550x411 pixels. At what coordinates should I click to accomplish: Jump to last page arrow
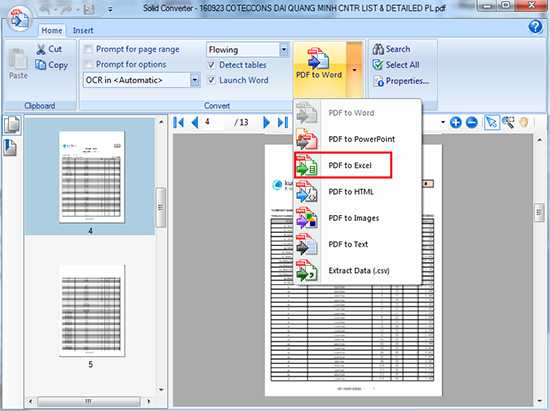click(x=283, y=122)
